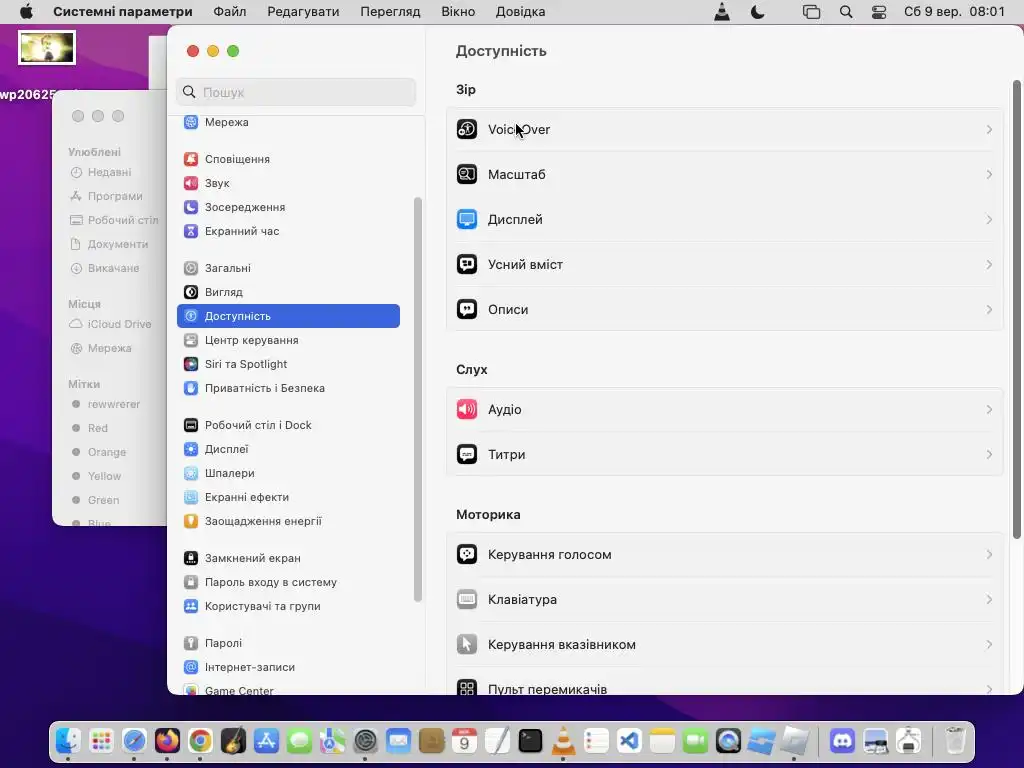The image size is (1024, 768).
Task: Click the Описи row chevron
Action: [x=989, y=310]
